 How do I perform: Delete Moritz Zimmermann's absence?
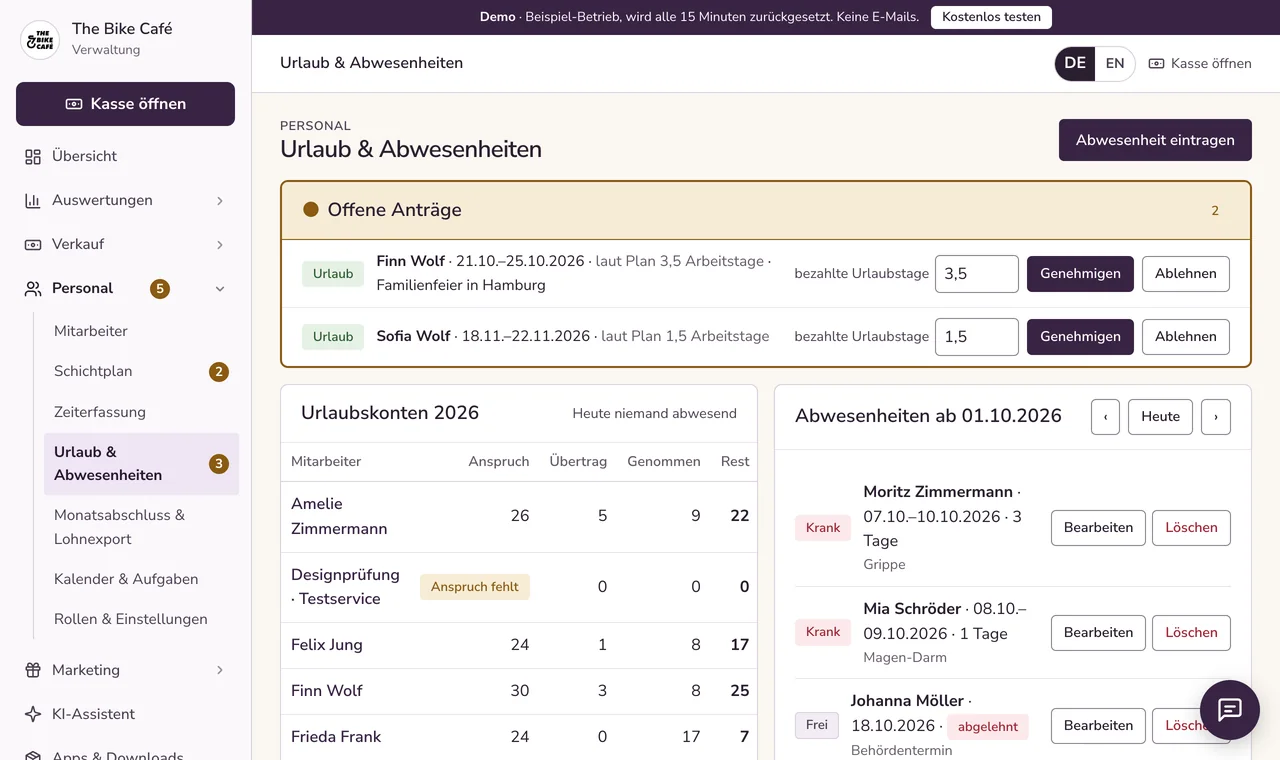(x=1191, y=528)
